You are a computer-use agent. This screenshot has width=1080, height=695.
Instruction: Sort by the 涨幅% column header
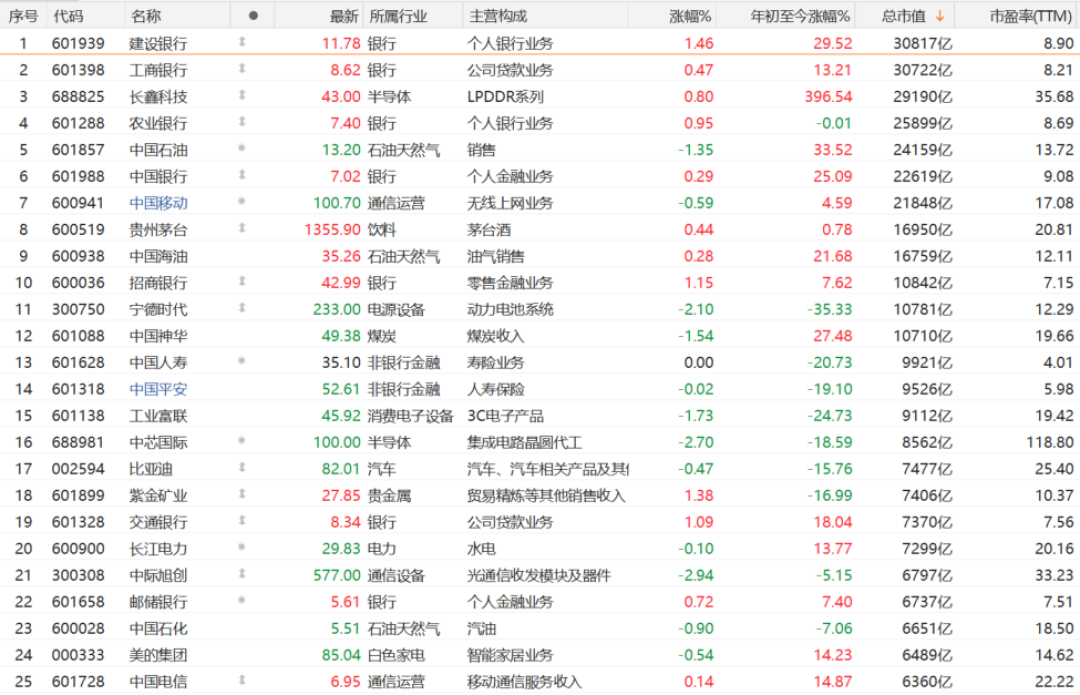(690, 16)
